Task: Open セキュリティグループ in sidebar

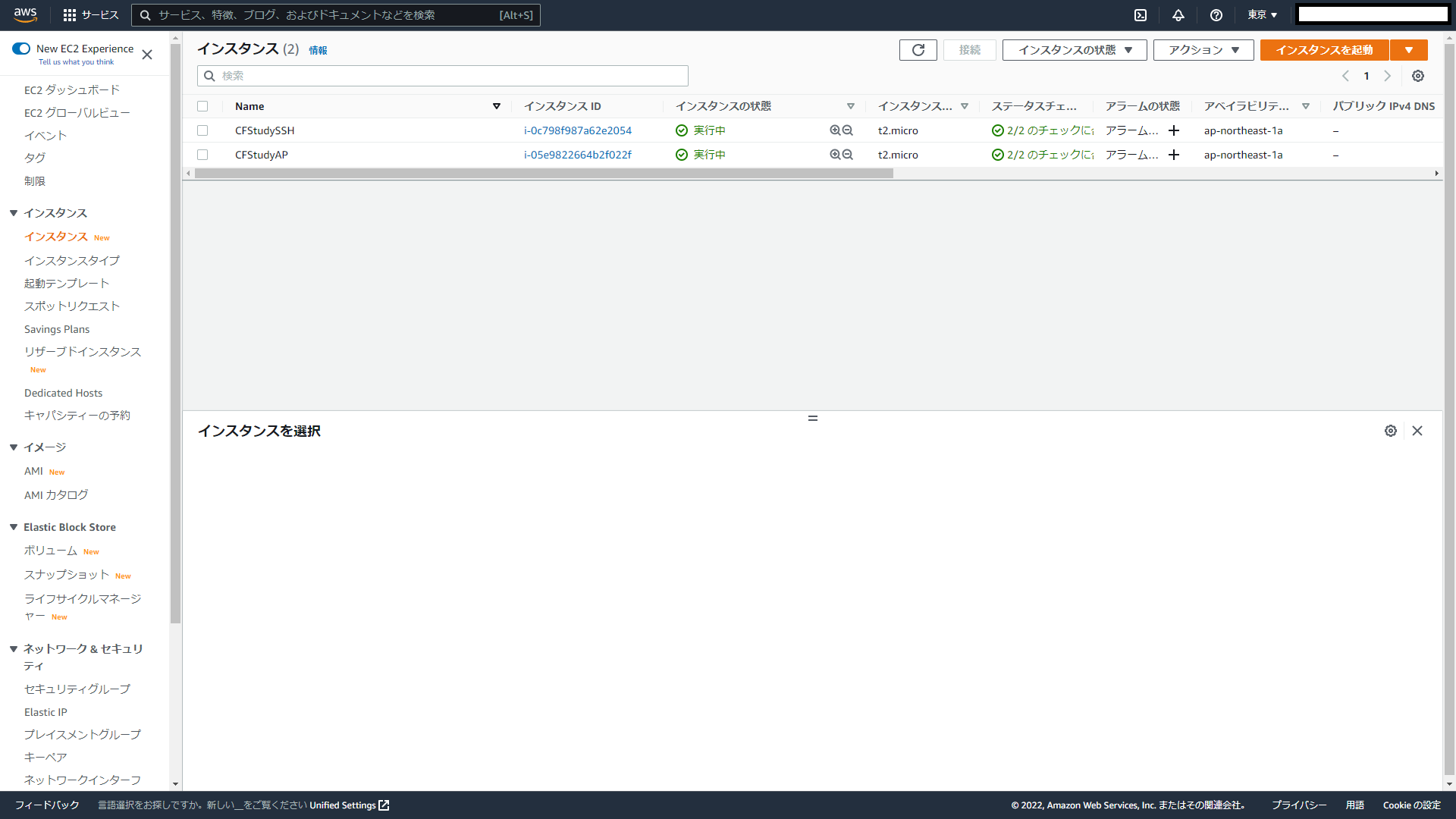Action: [77, 689]
